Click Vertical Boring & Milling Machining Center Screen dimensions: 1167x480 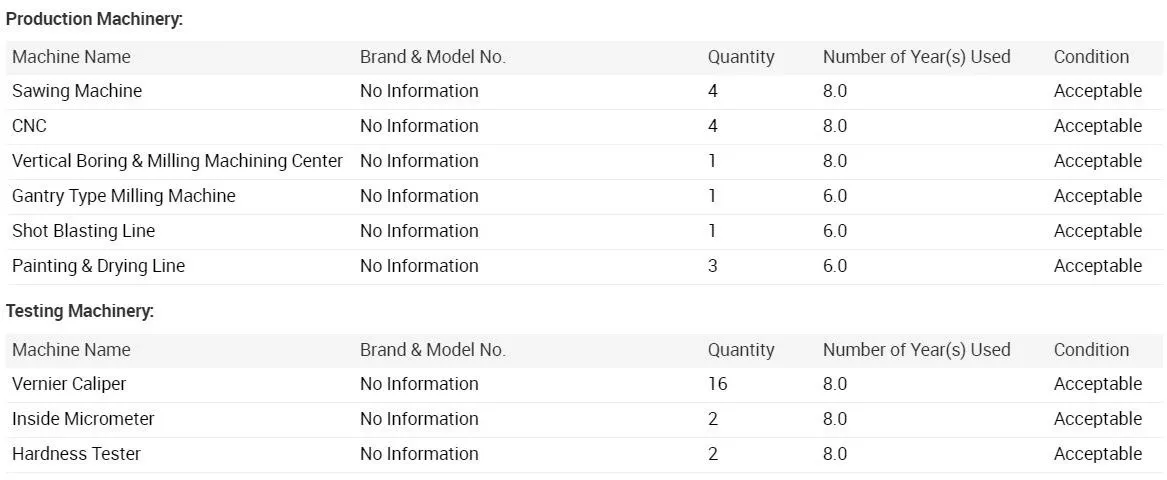click(177, 161)
